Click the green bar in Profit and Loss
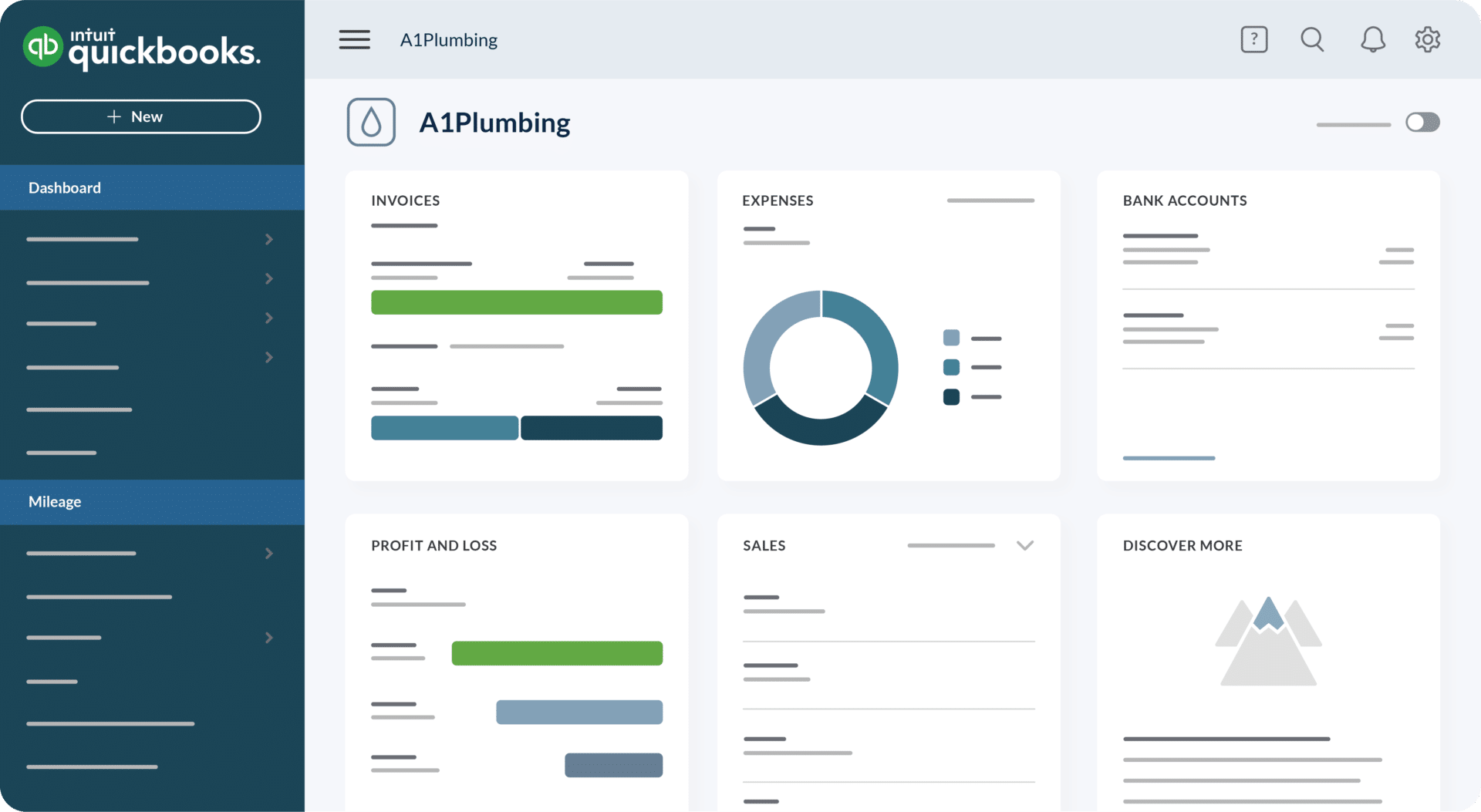The image size is (1481, 812). tap(557, 653)
